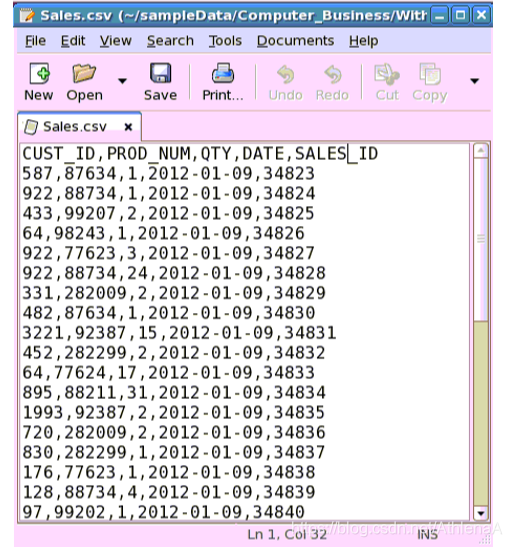
Task: Click the line starting 720,282009
Action: (174, 433)
